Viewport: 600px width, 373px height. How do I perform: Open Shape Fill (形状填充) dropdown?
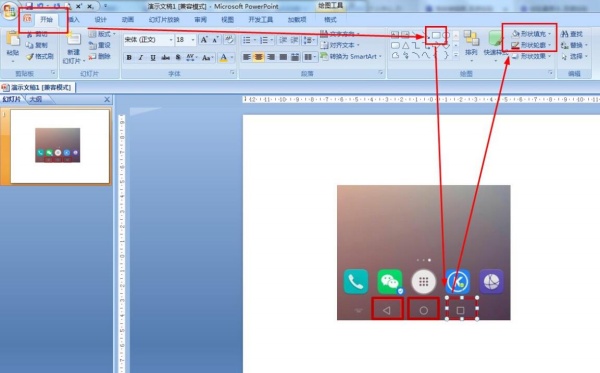coord(532,34)
